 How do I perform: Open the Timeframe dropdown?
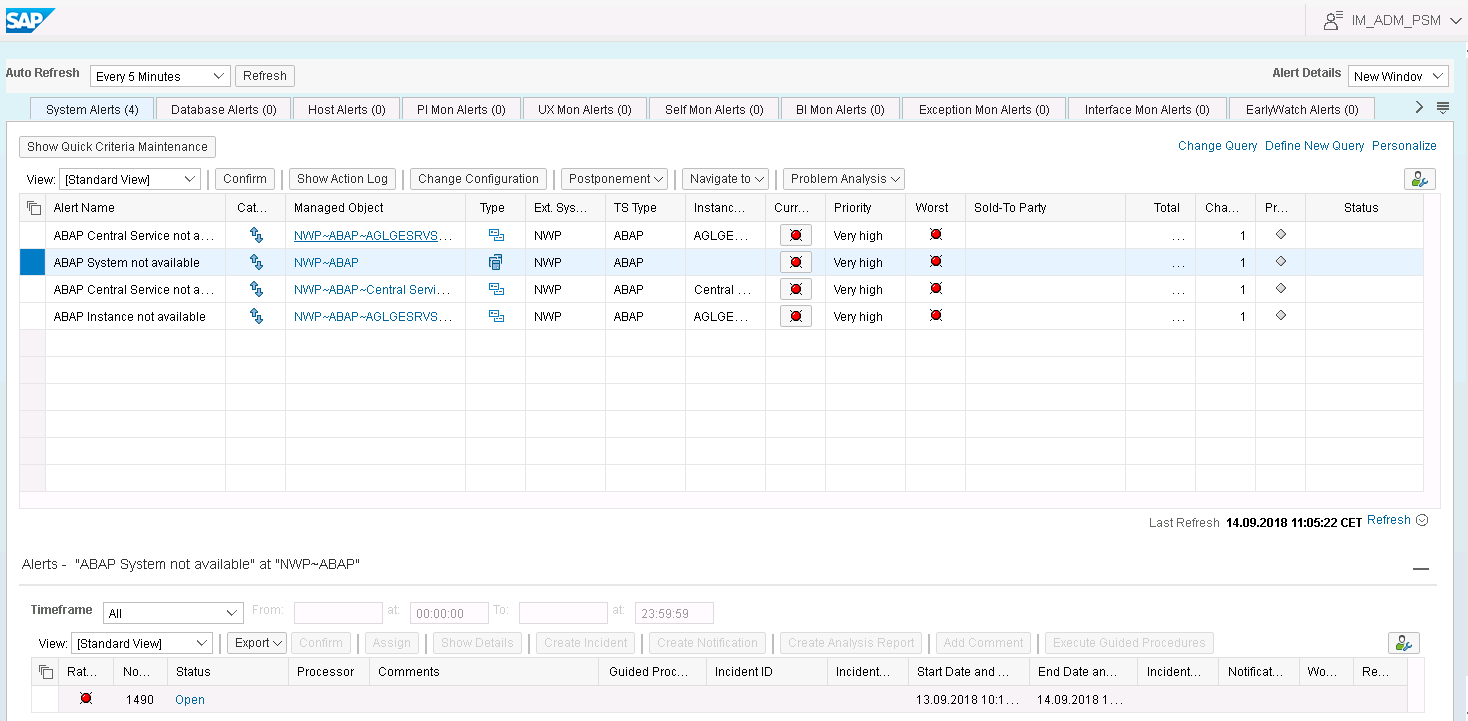coord(174,613)
